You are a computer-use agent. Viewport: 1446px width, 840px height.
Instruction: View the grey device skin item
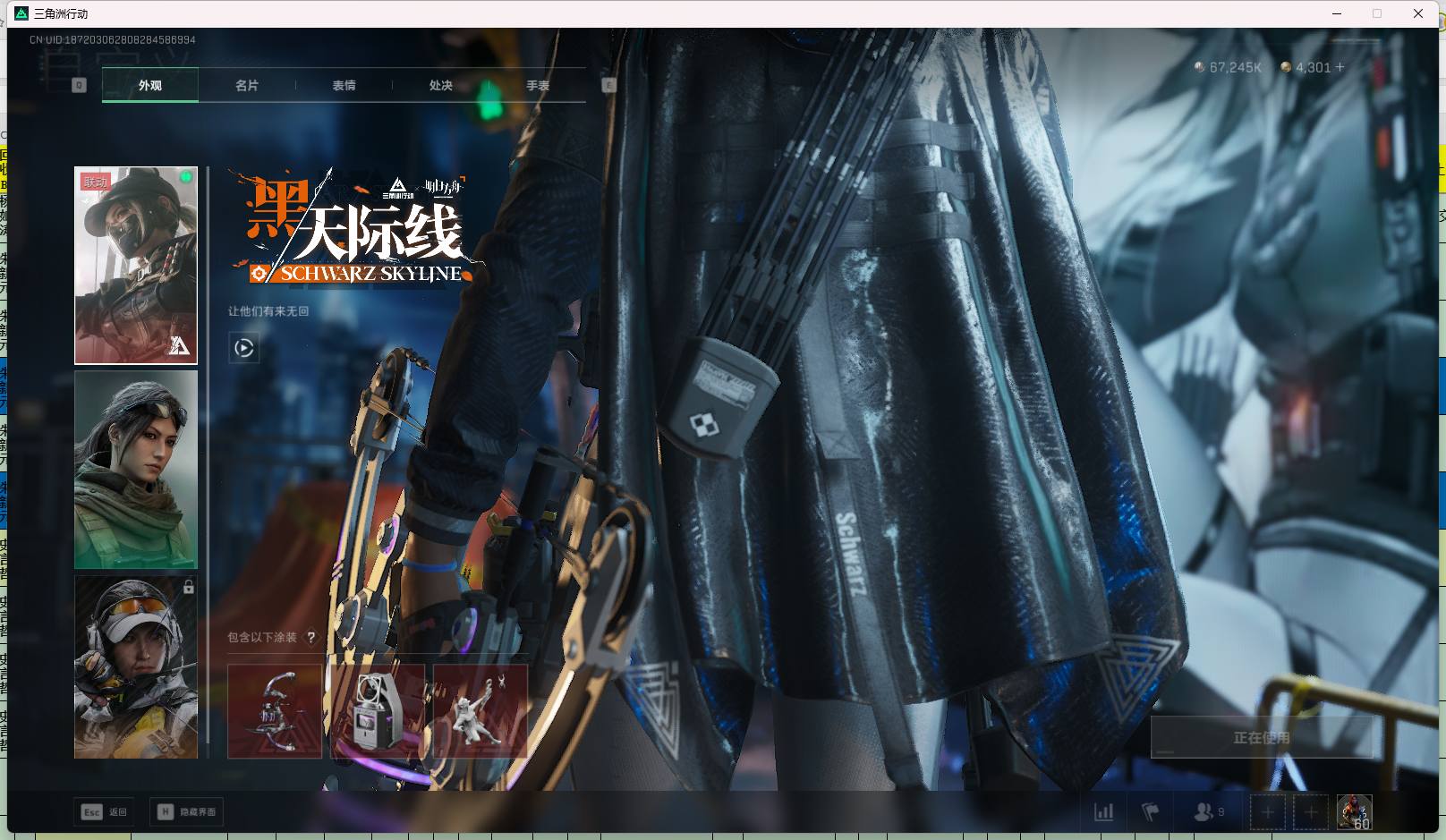(x=378, y=711)
